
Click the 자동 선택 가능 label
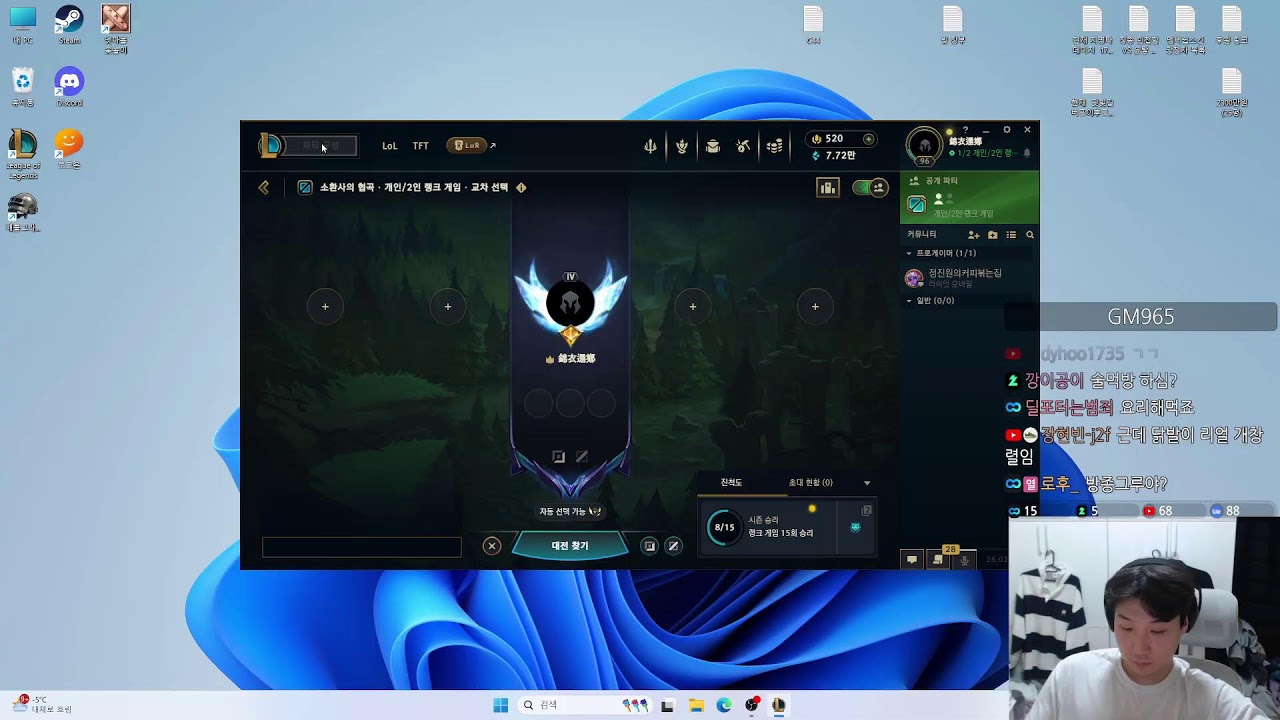(x=570, y=511)
